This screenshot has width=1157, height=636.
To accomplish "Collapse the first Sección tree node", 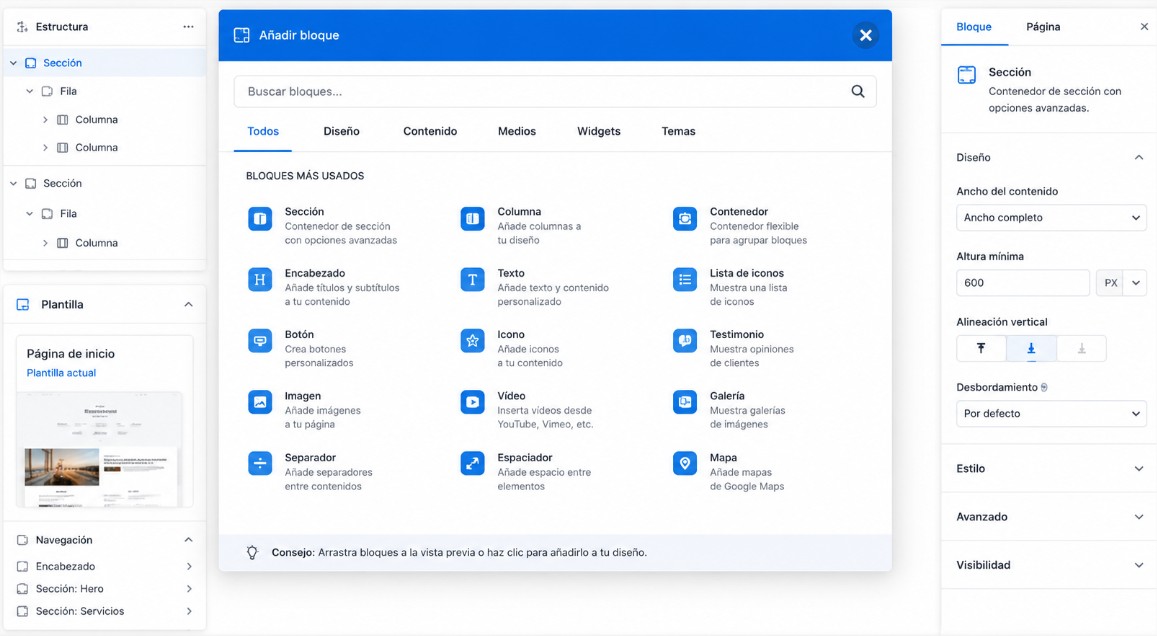I will coord(13,63).
